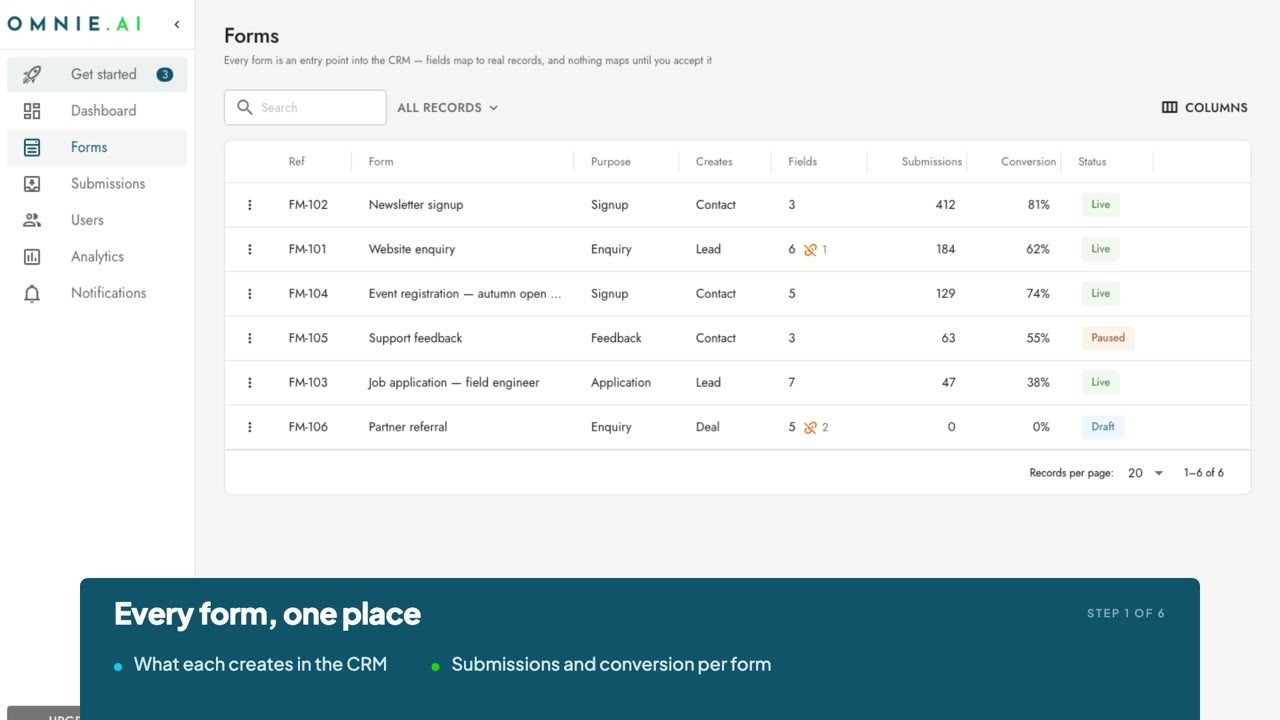This screenshot has width=1280, height=720.
Task: Click unmapped fields link icon in Partner referral row
Action: [810, 427]
